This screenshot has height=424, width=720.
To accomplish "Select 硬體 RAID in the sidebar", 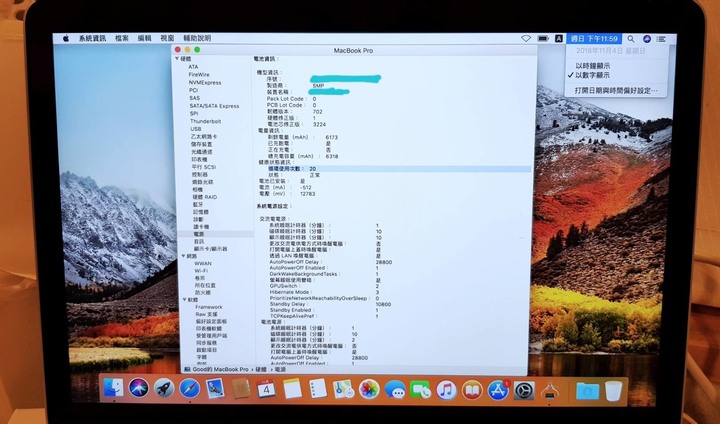I will 205,197.
